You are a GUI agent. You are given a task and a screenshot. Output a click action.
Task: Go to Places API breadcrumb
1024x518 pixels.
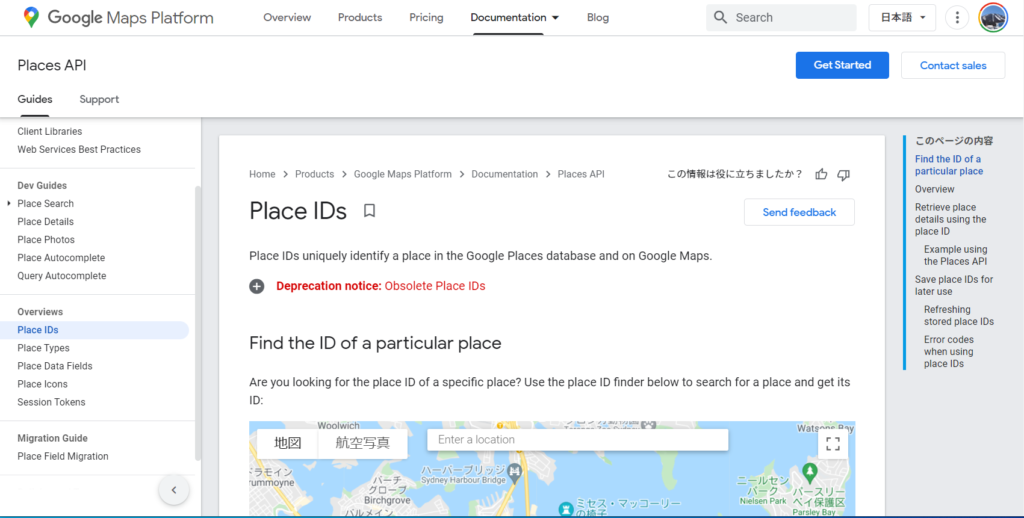pyautogui.click(x=581, y=174)
